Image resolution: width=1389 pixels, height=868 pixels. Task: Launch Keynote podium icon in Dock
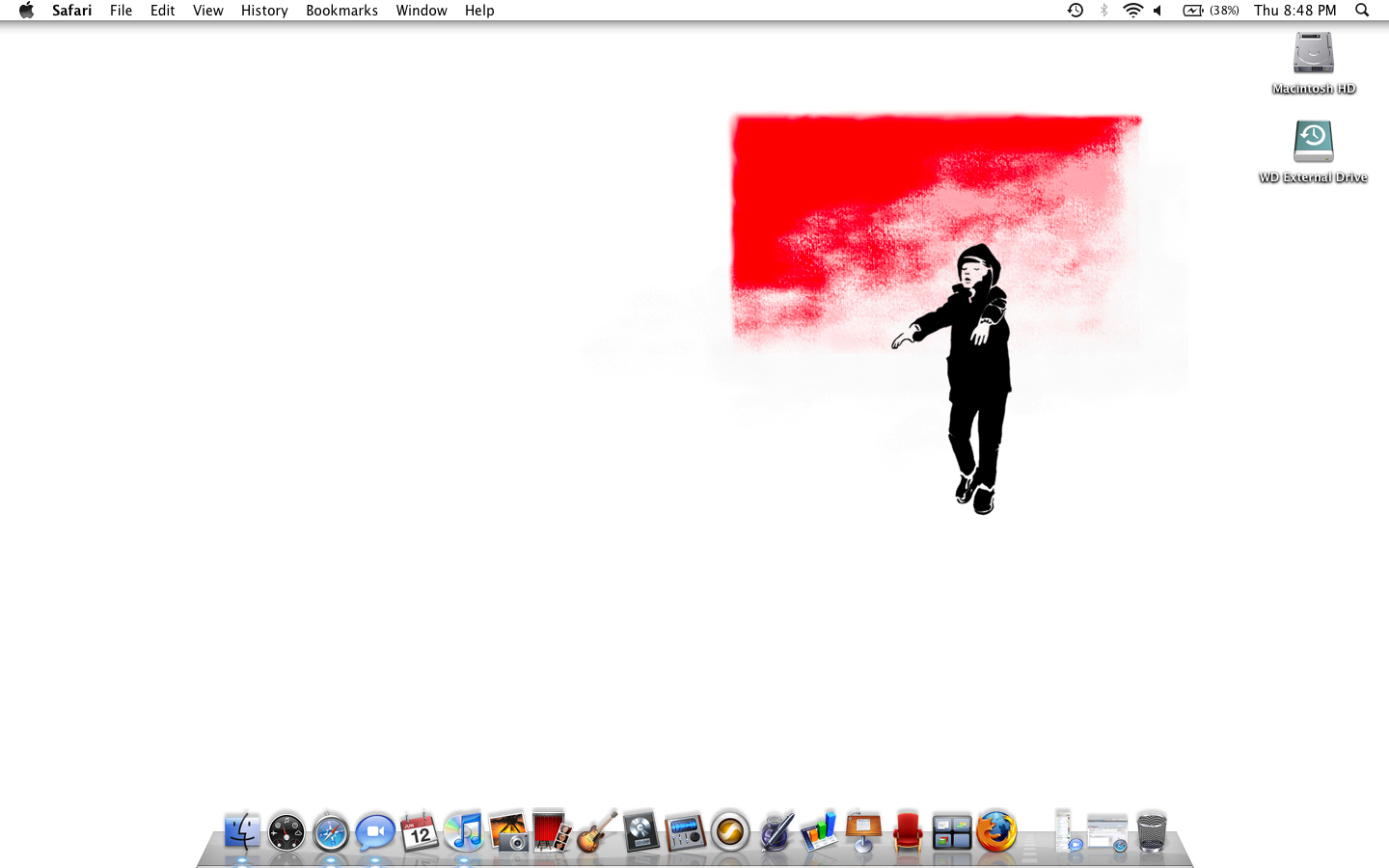point(863,831)
